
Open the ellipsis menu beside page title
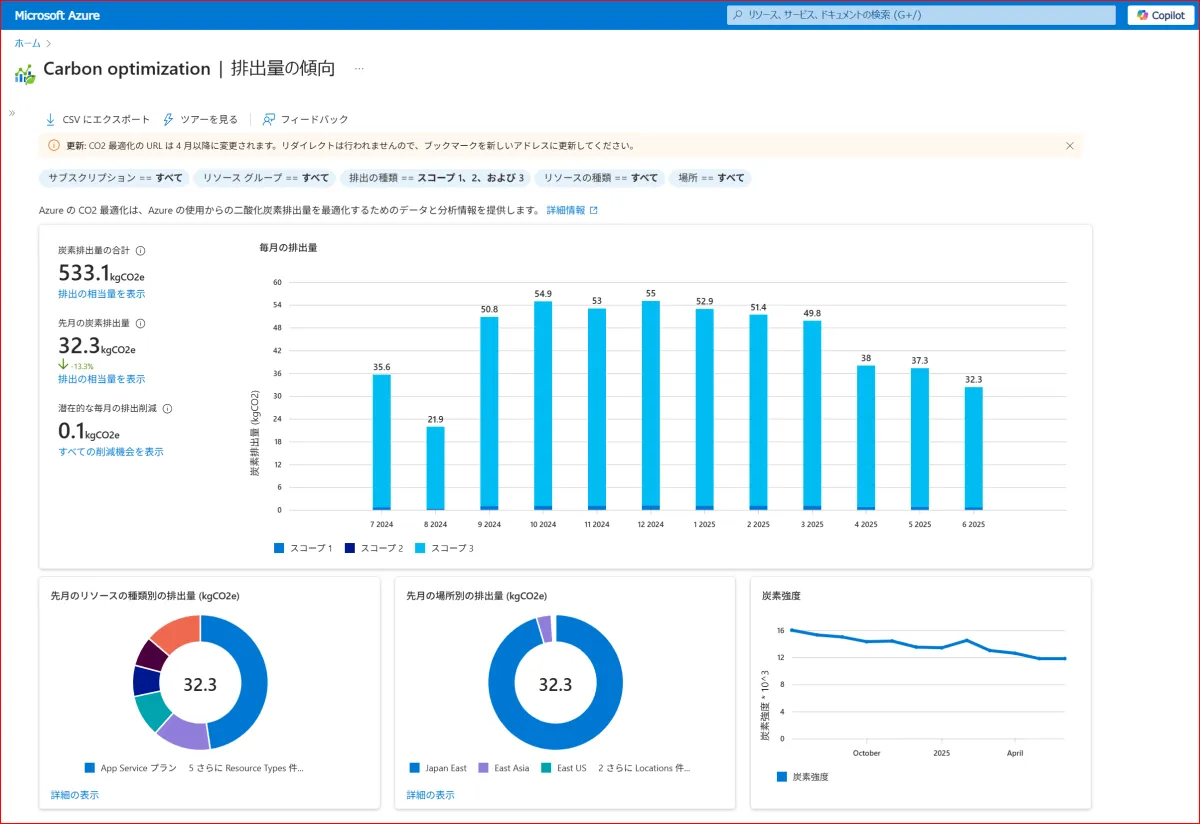[x=359, y=69]
